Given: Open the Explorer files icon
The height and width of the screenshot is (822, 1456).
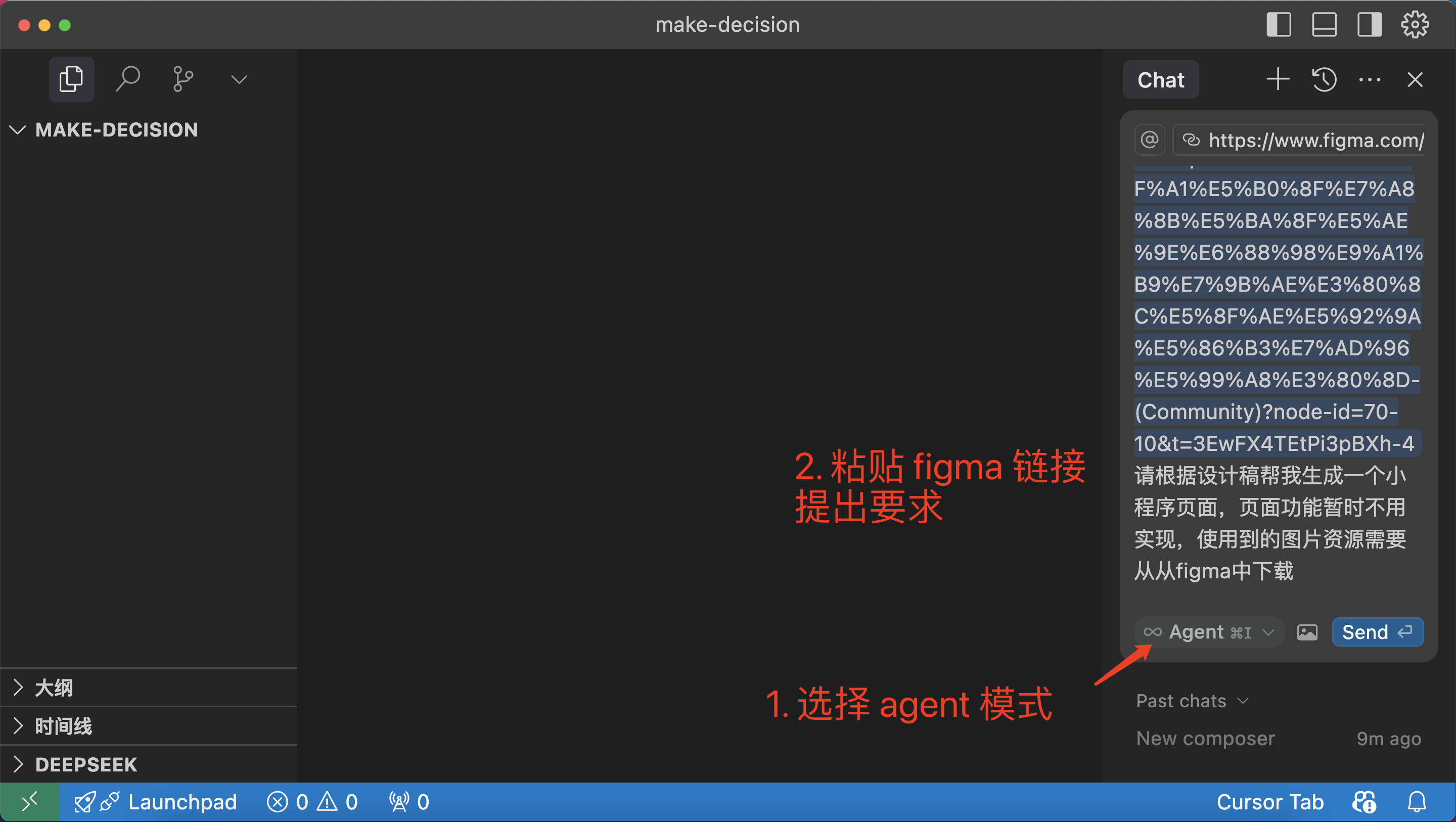Looking at the screenshot, I should [x=71, y=78].
